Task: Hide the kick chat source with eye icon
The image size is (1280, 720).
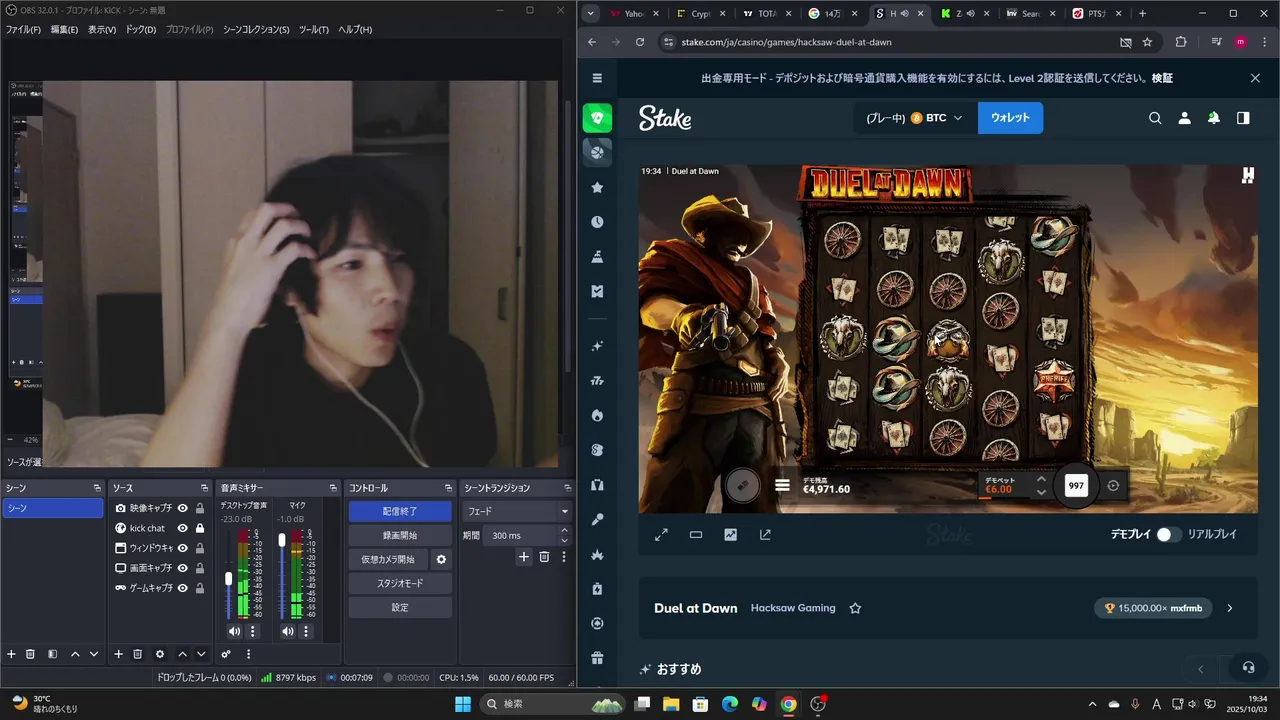Action: (x=183, y=528)
